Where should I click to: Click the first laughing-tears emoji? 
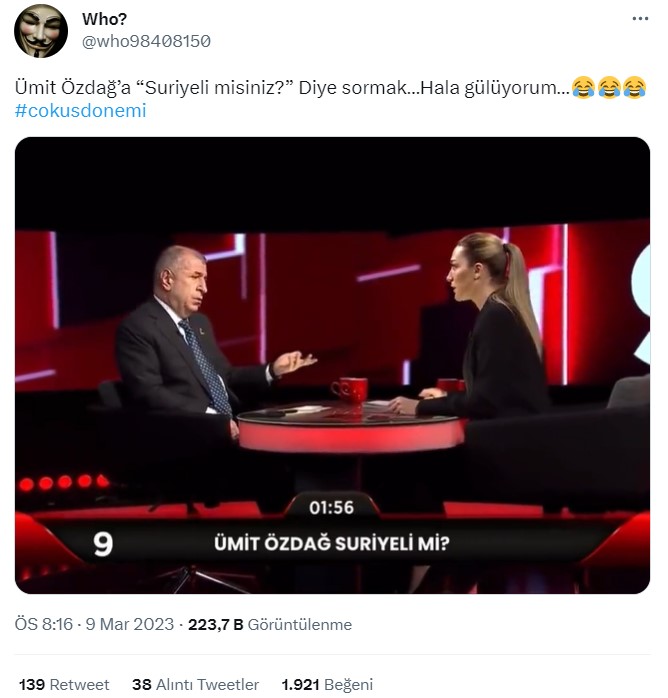pyautogui.click(x=583, y=87)
